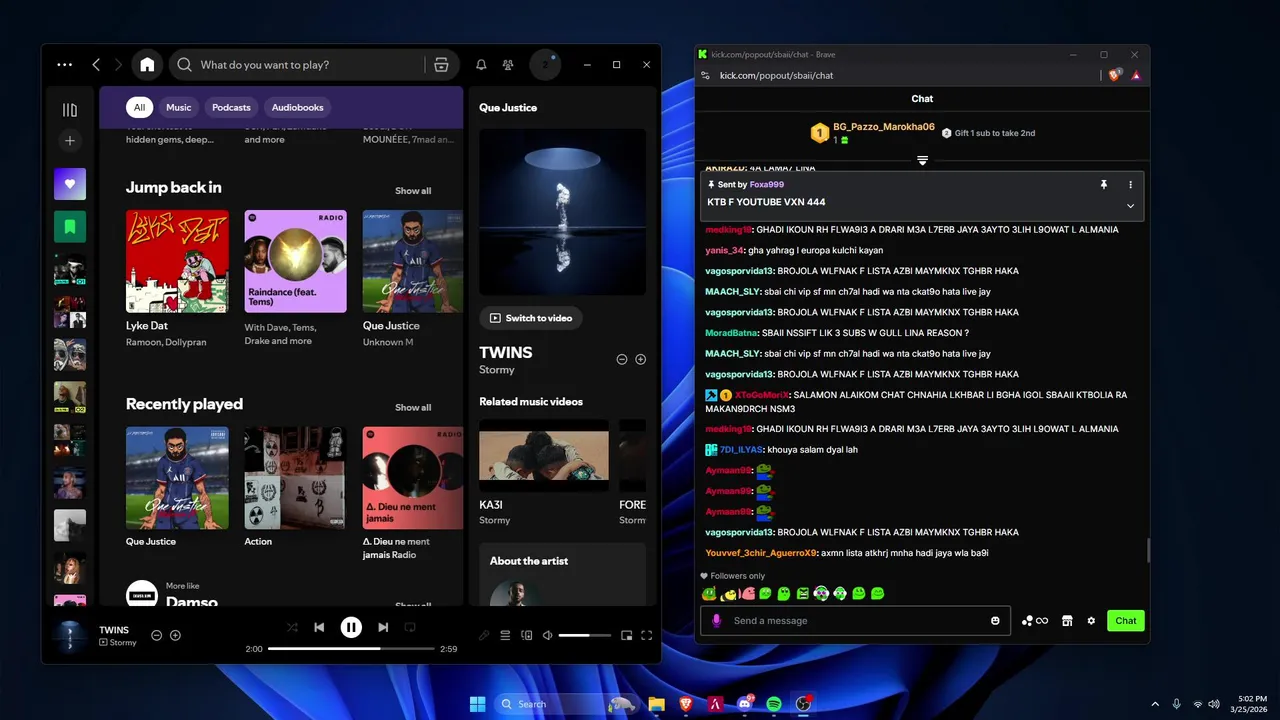Image resolution: width=1280 pixels, height=720 pixels.
Task: Show hidden system tray icons
Action: pos(1155,704)
